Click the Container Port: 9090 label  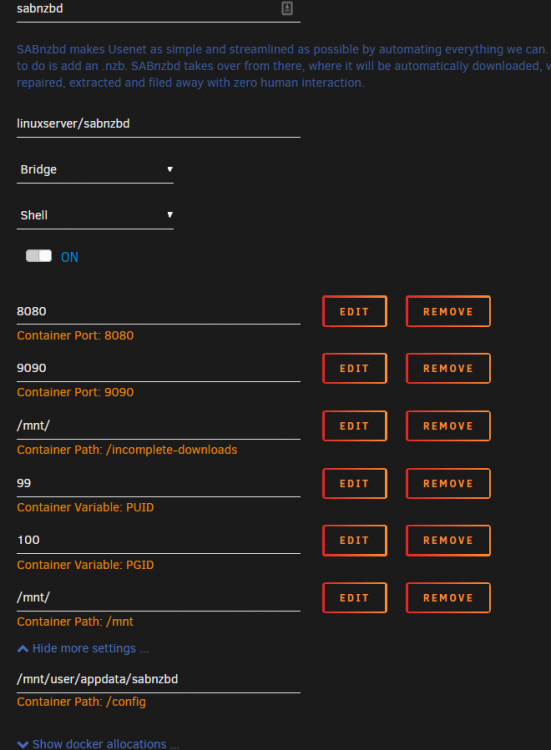75,393
